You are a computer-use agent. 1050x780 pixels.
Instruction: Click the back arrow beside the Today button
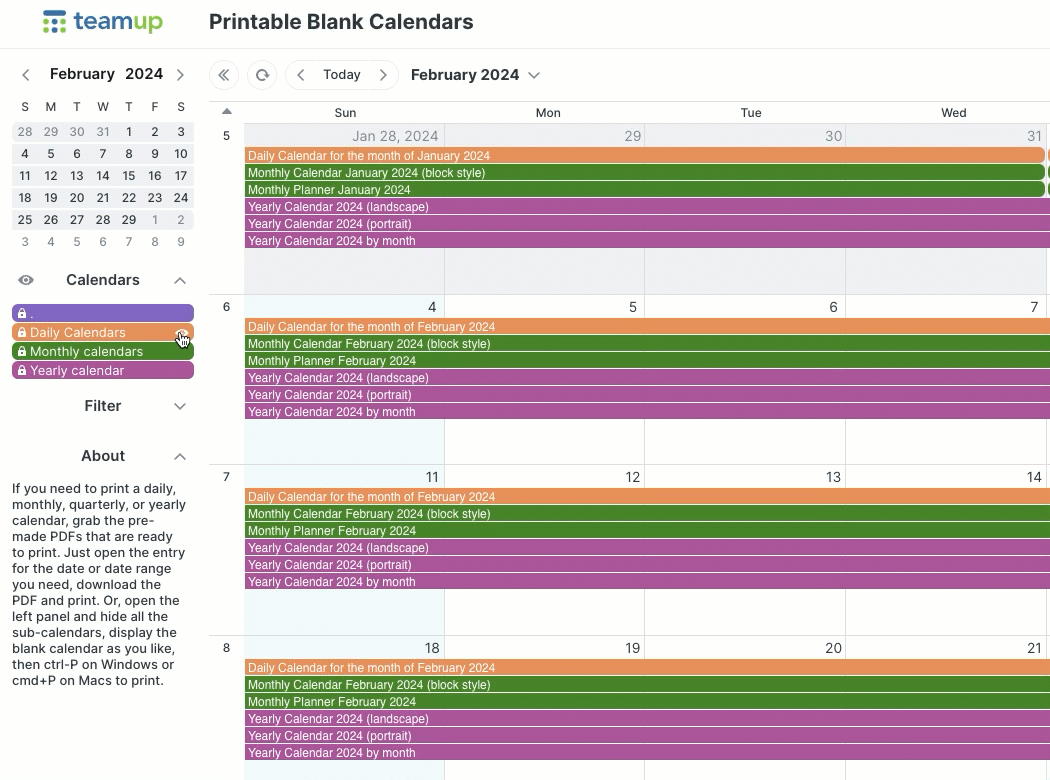point(300,75)
